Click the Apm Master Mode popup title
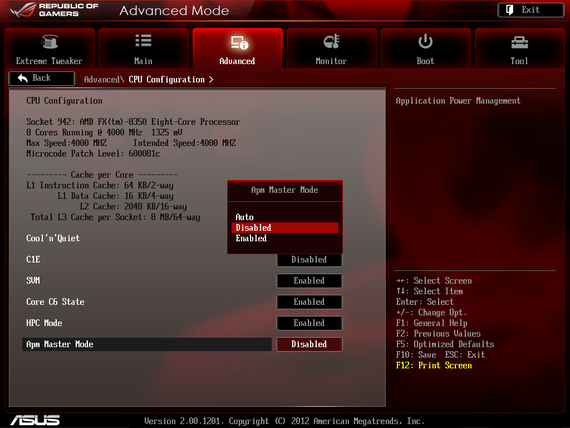Image resolution: width=570 pixels, height=428 pixels. click(285, 190)
